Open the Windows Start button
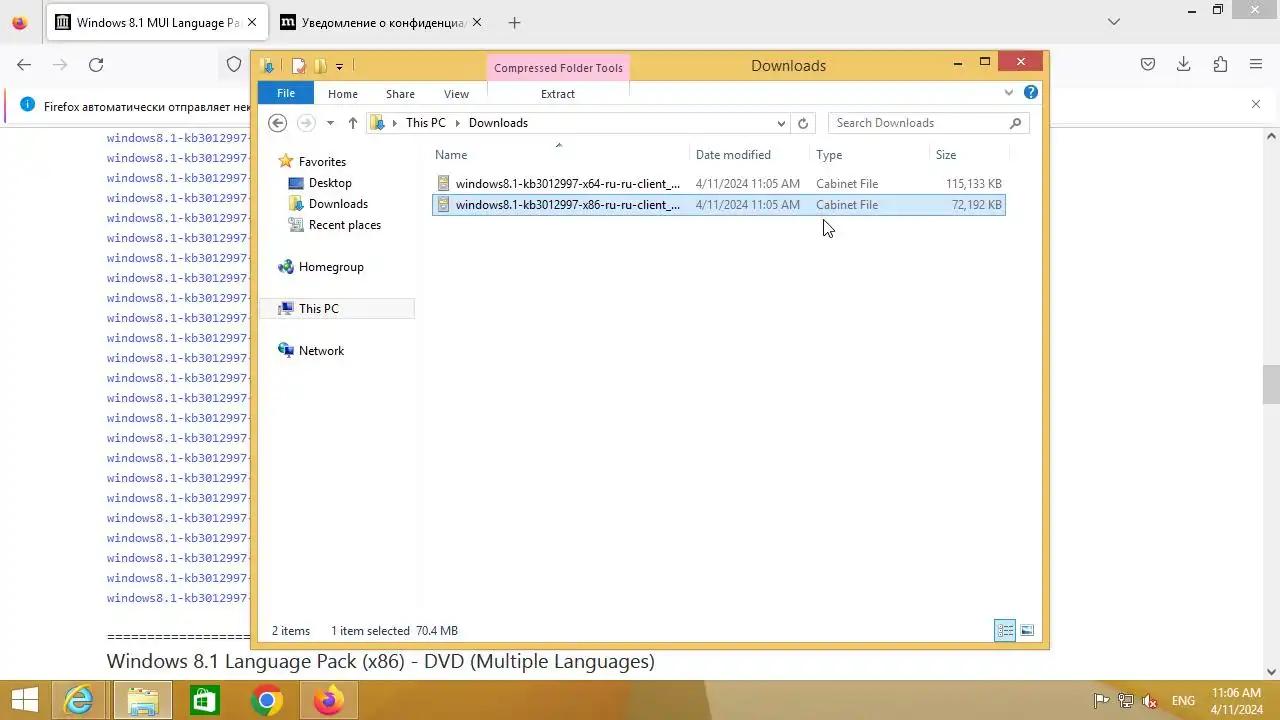This screenshot has width=1280, height=720. coord(25,701)
